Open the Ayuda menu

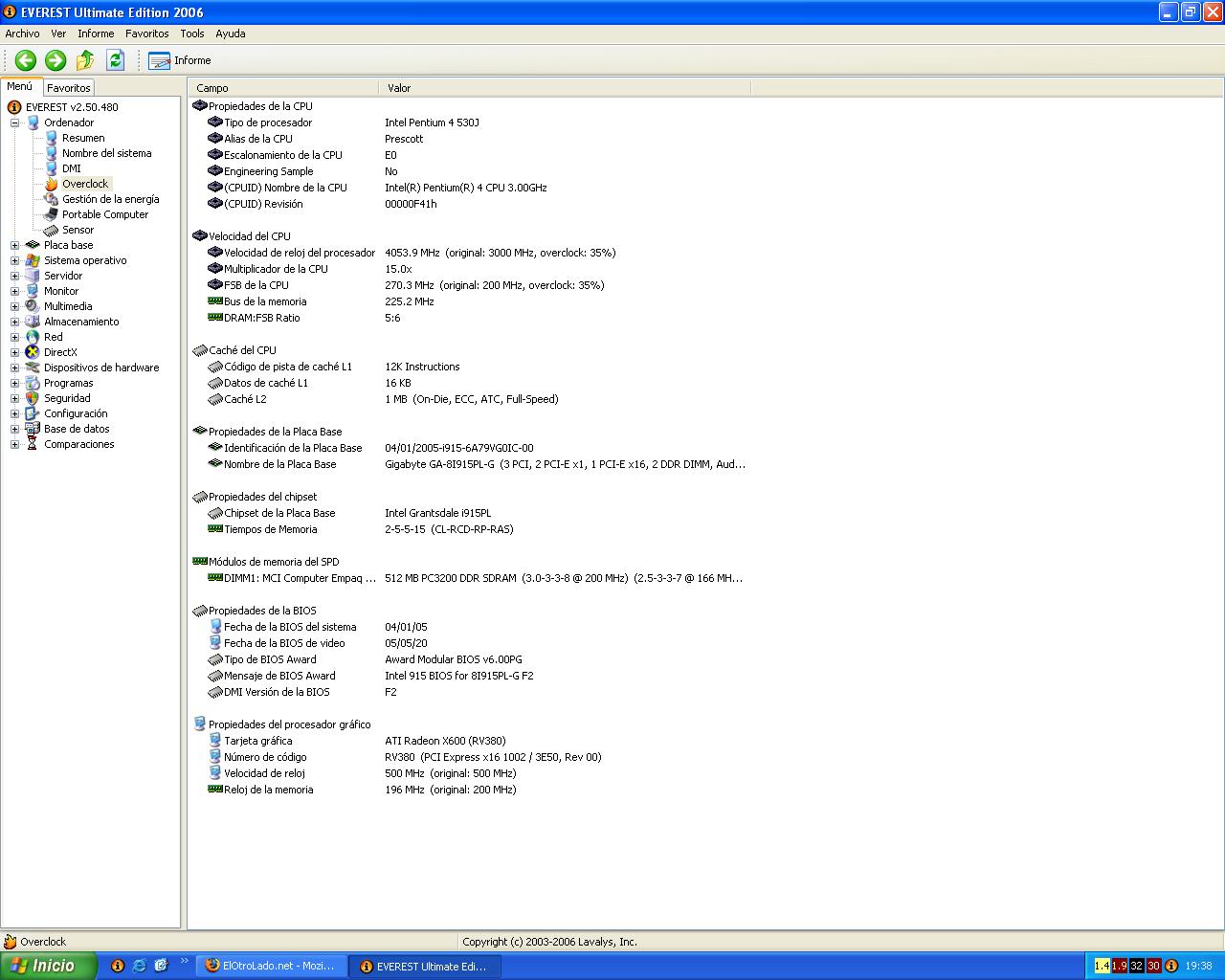coord(231,33)
